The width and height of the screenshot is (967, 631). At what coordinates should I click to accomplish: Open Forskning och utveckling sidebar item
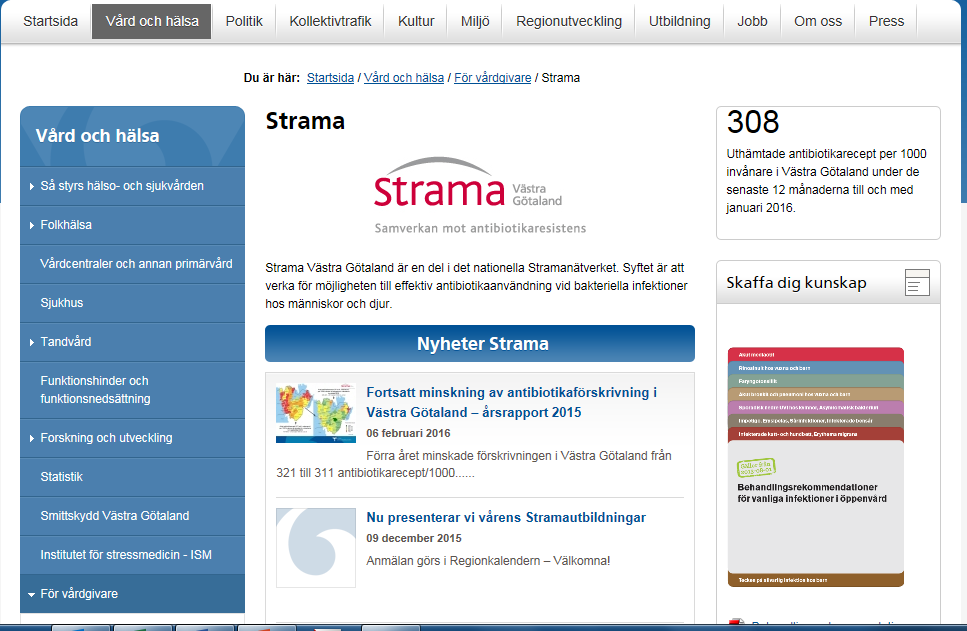(x=132, y=438)
